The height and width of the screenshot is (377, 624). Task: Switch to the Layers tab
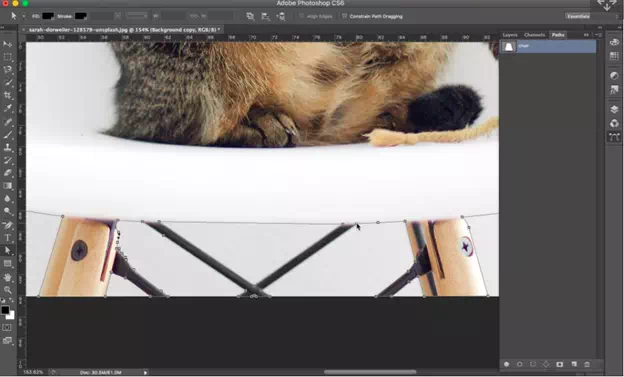point(510,35)
